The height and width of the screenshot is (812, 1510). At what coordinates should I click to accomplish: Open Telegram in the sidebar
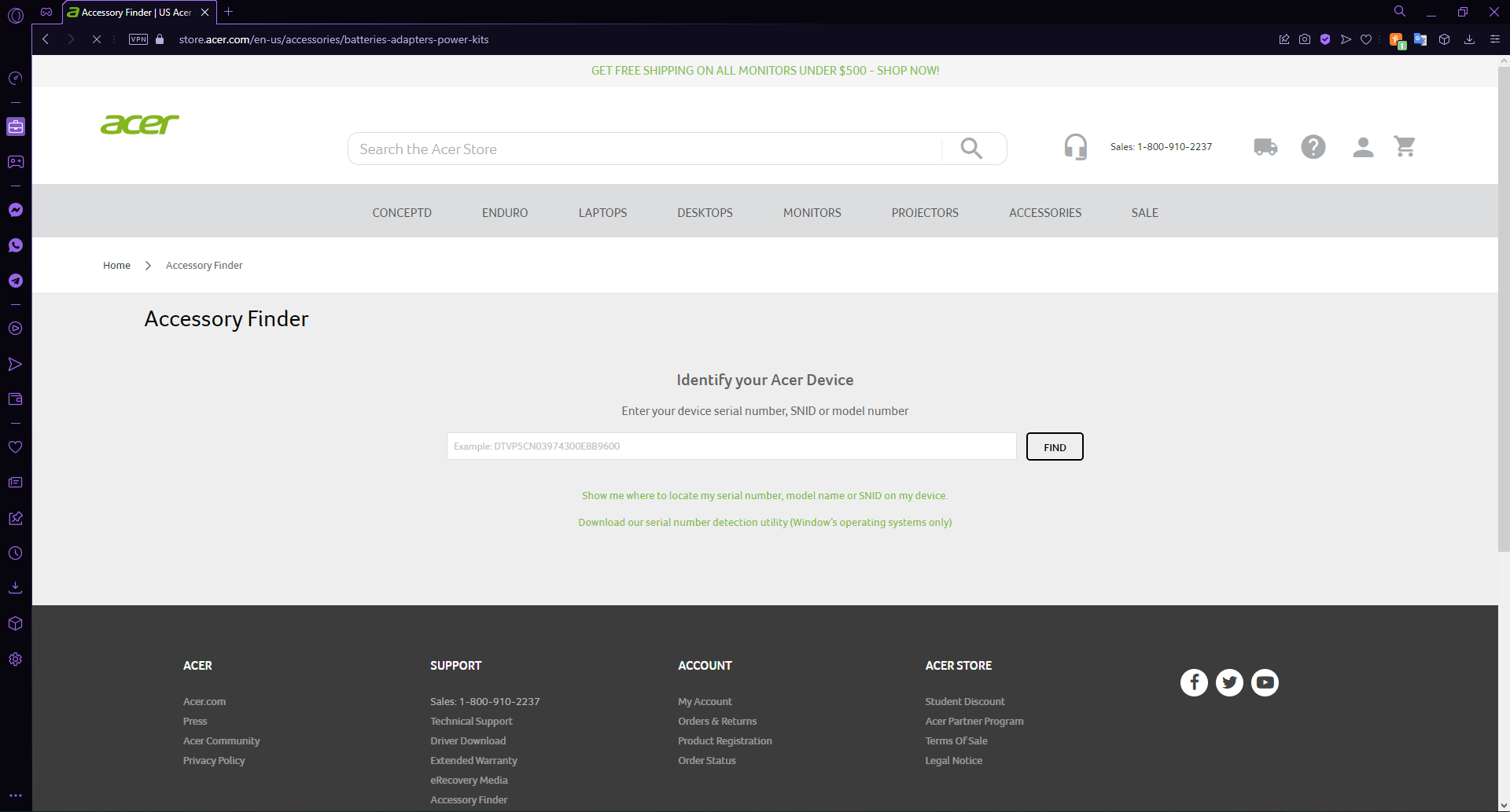click(x=16, y=281)
